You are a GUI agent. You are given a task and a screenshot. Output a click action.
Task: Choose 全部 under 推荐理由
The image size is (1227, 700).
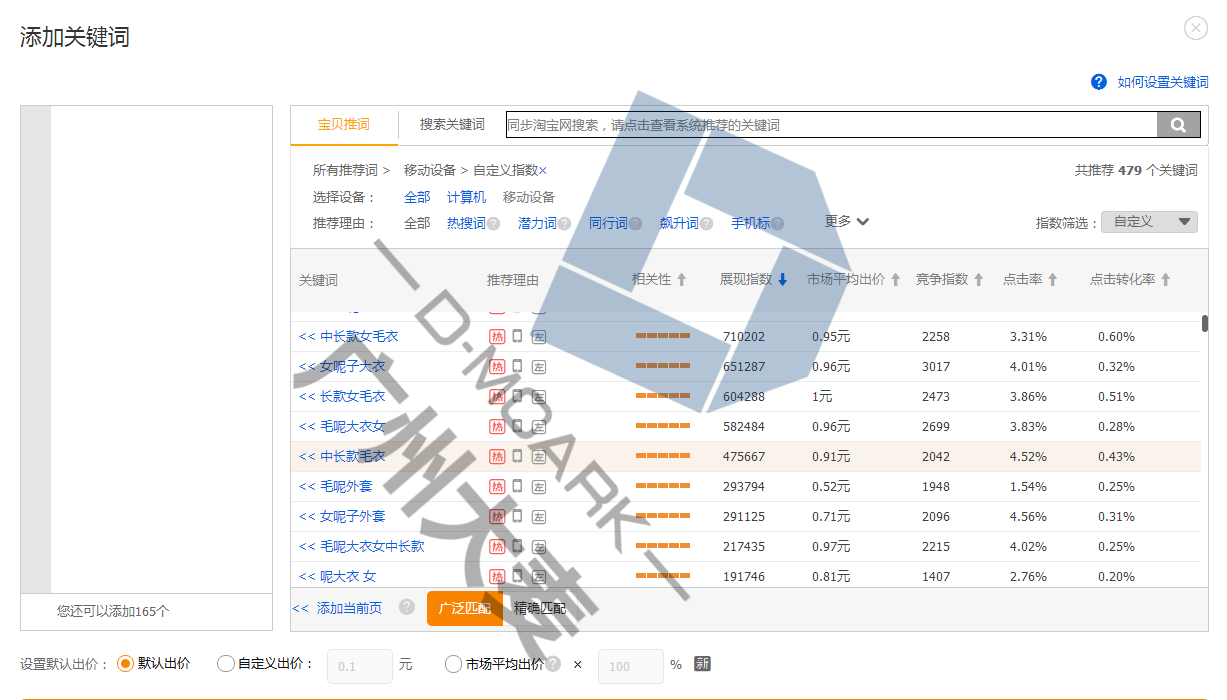pos(417,224)
